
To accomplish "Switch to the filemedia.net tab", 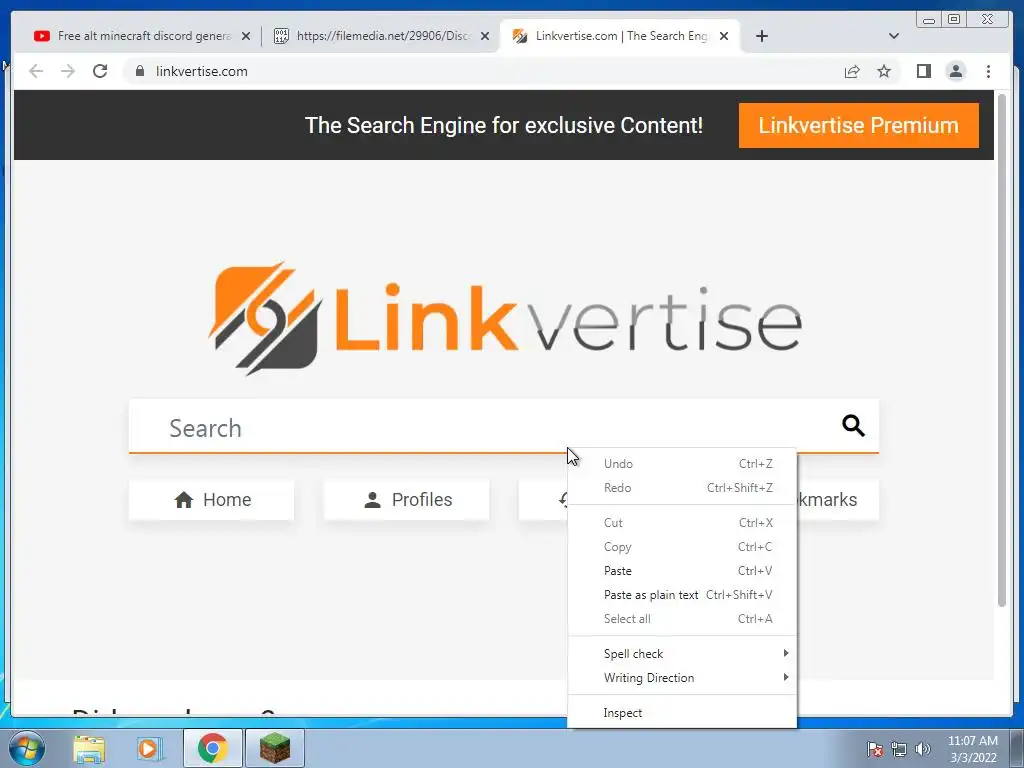I will coord(383,36).
